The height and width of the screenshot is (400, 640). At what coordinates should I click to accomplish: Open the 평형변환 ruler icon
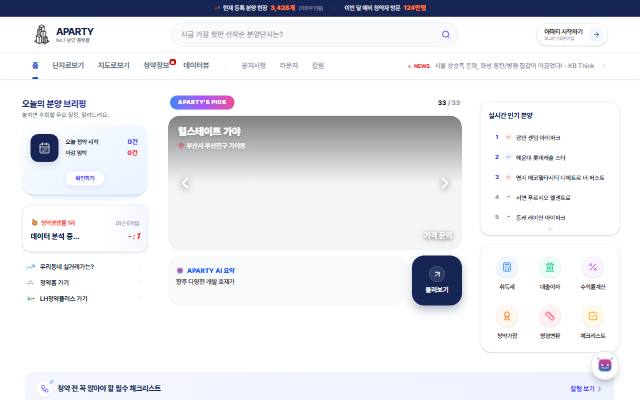pos(550,316)
